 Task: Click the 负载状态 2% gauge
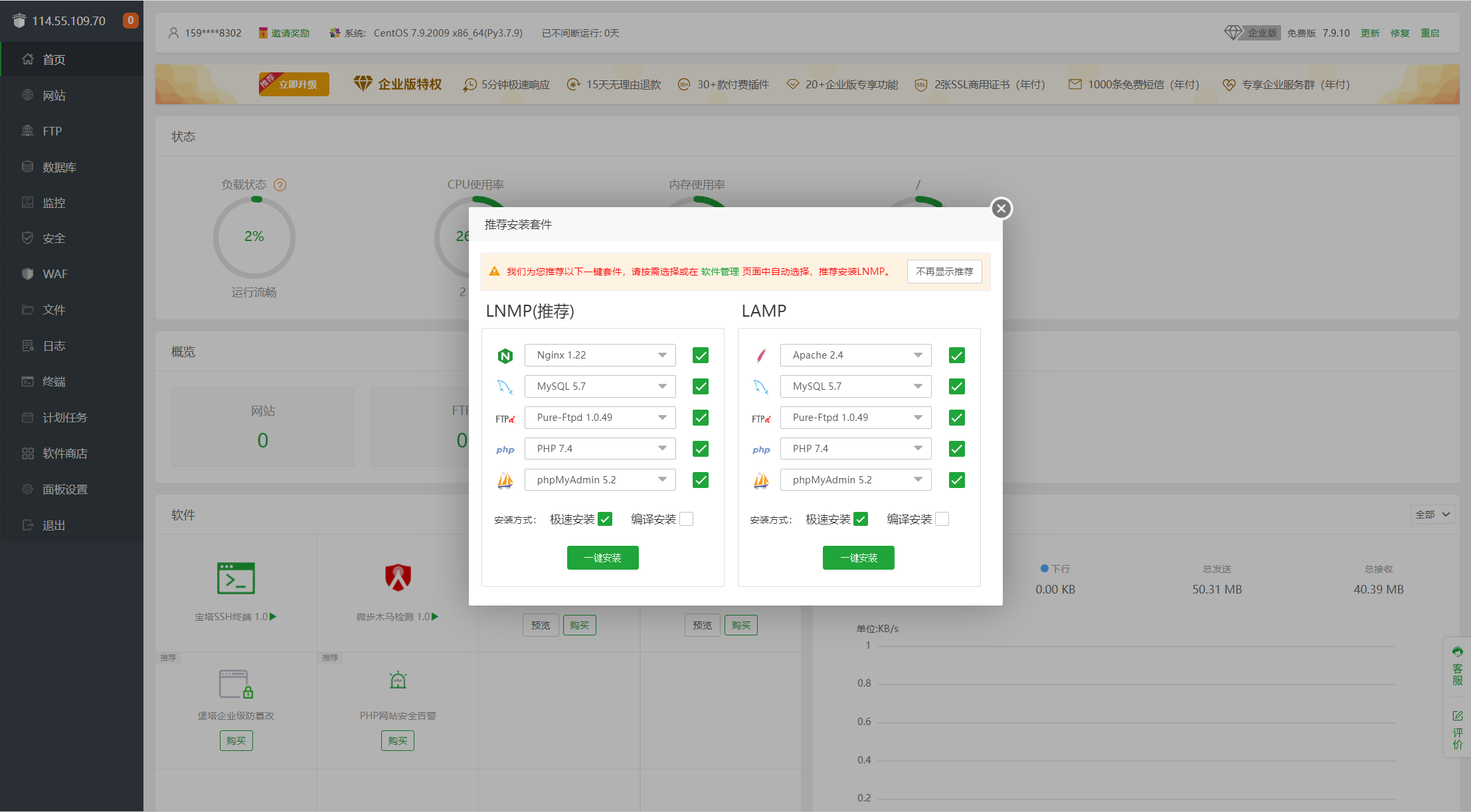254,237
